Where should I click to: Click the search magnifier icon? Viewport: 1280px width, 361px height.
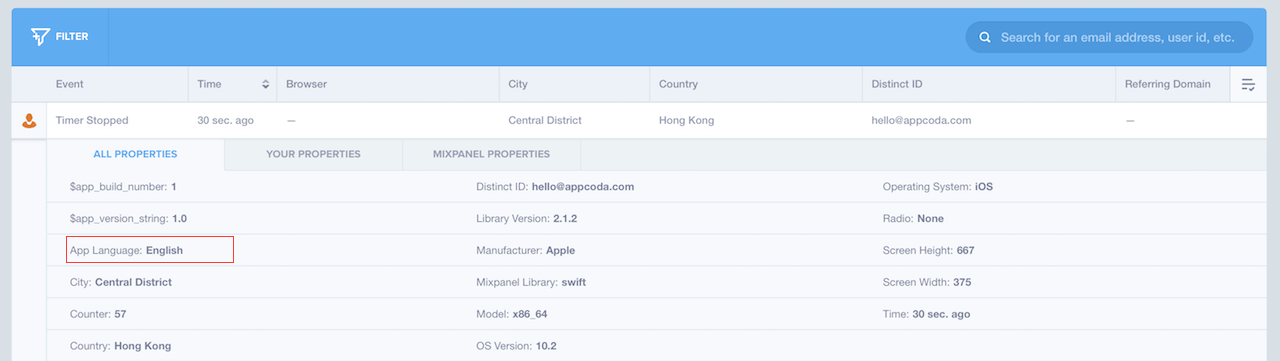pos(985,37)
